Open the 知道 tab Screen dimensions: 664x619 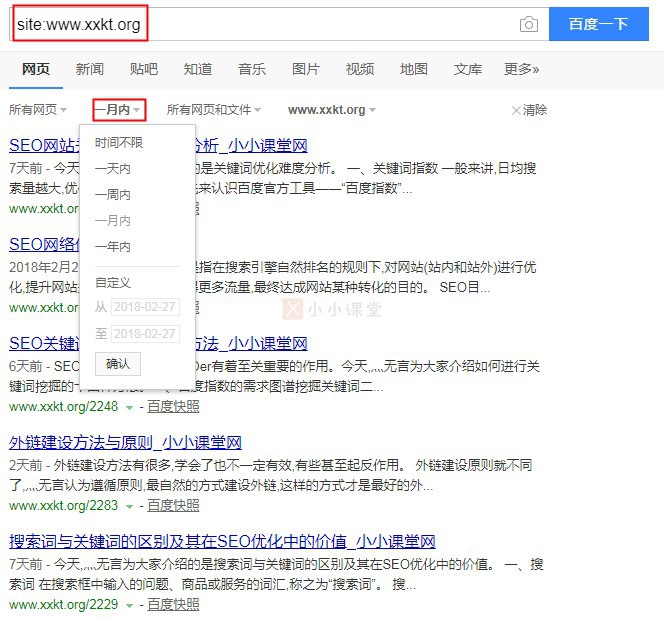tap(198, 69)
